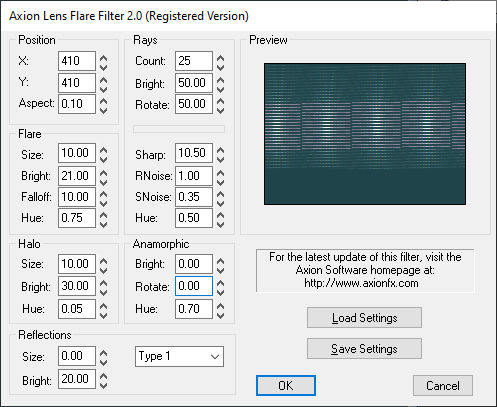Increase Flare Size with up arrow

coord(104,150)
